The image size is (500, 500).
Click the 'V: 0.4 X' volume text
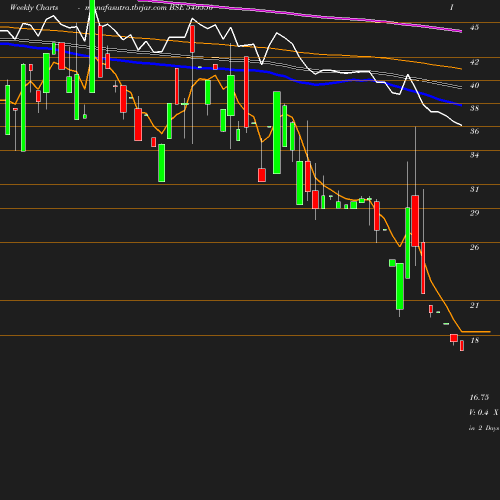[x=483, y=413]
